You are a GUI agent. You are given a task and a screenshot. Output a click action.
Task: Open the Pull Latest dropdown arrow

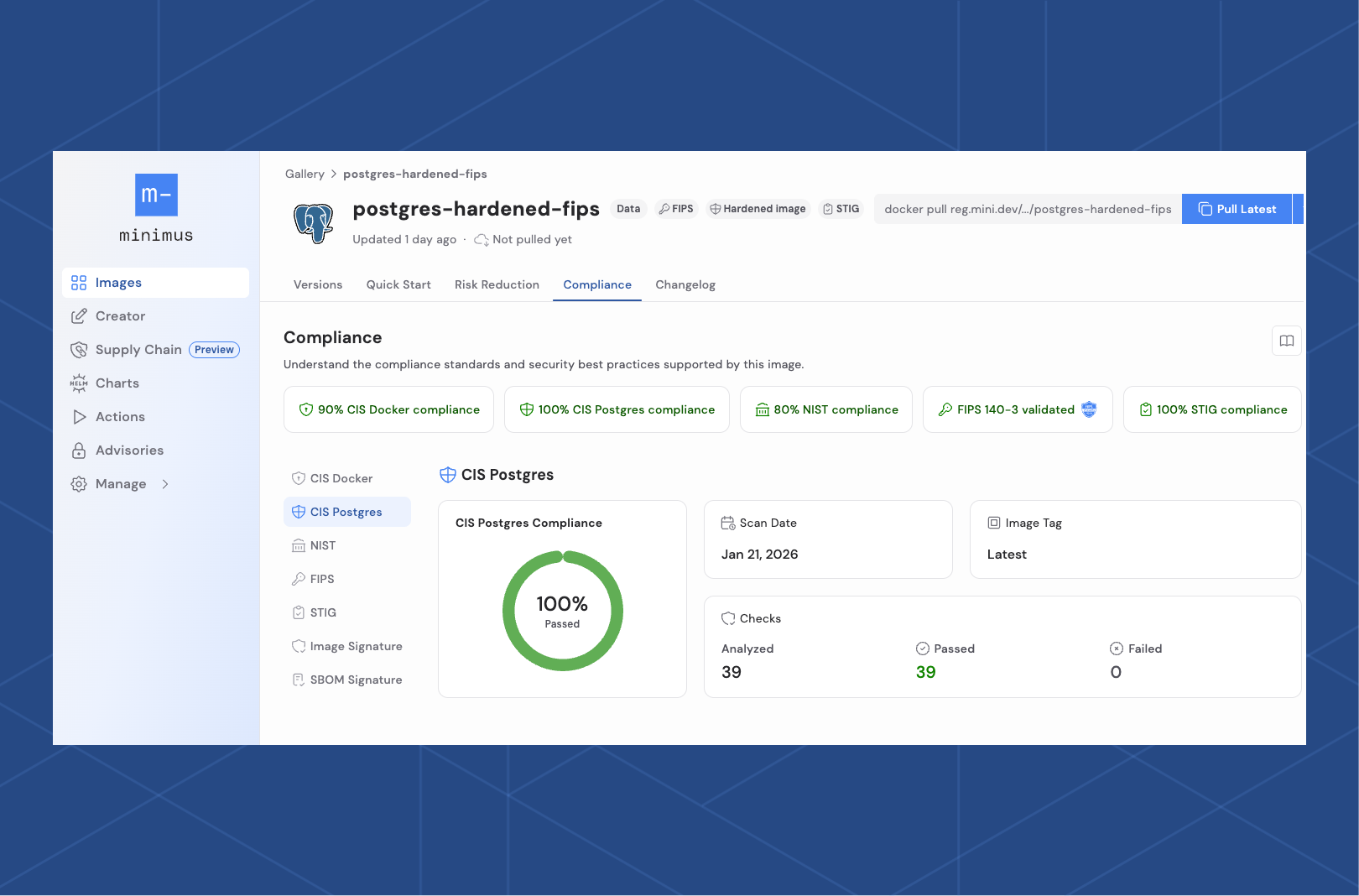(x=1299, y=209)
